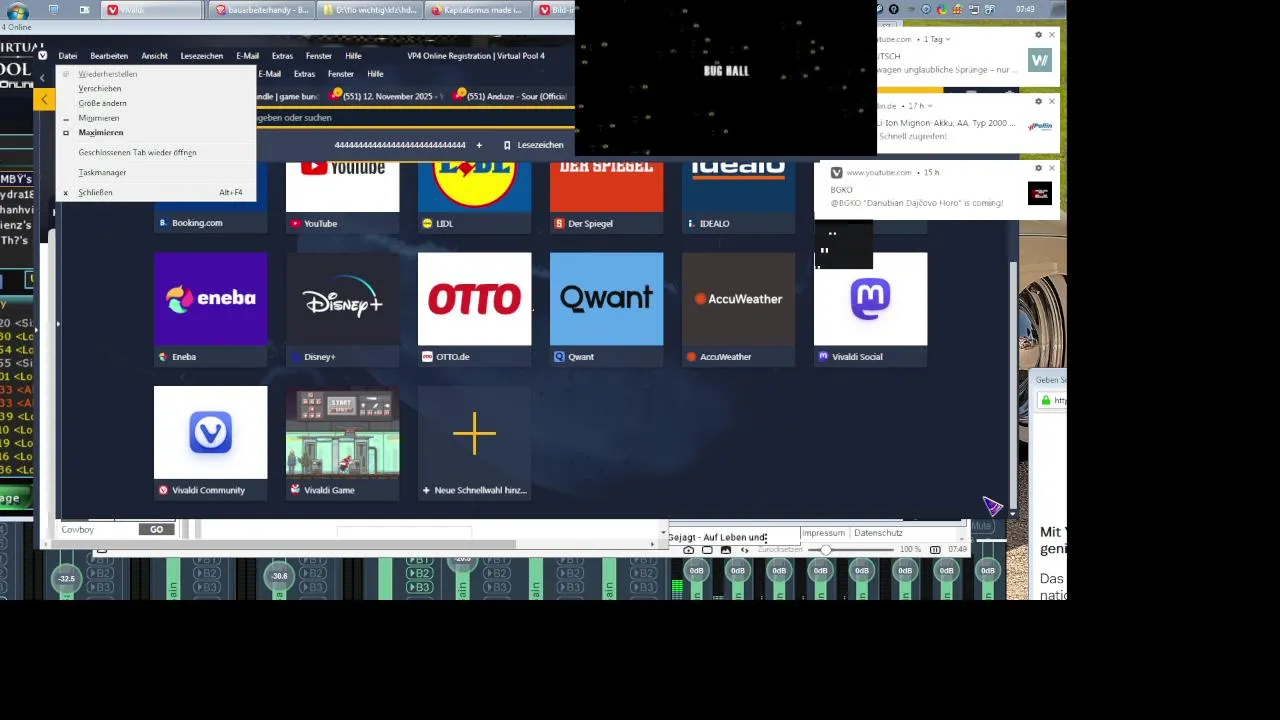
Task: Open the YouTube speed dial tile
Action: tap(342, 199)
